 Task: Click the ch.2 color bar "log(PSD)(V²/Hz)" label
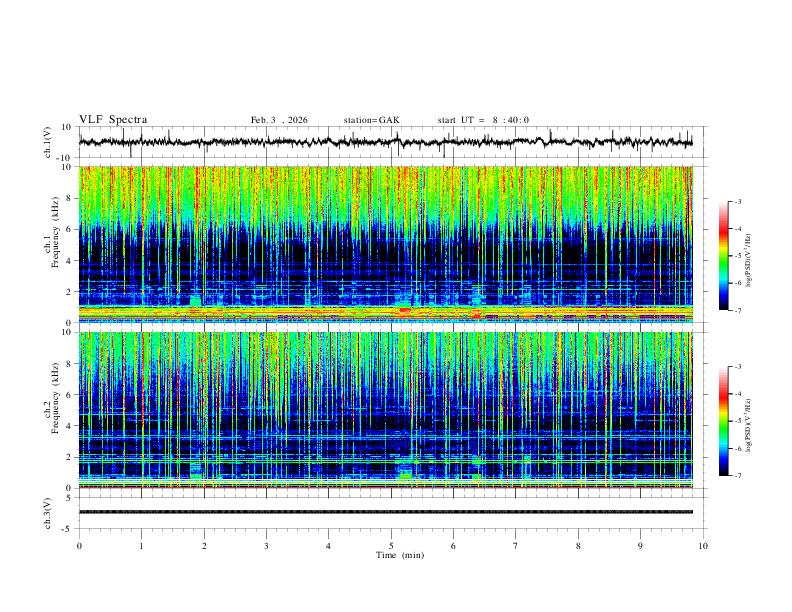pyautogui.click(x=748, y=426)
